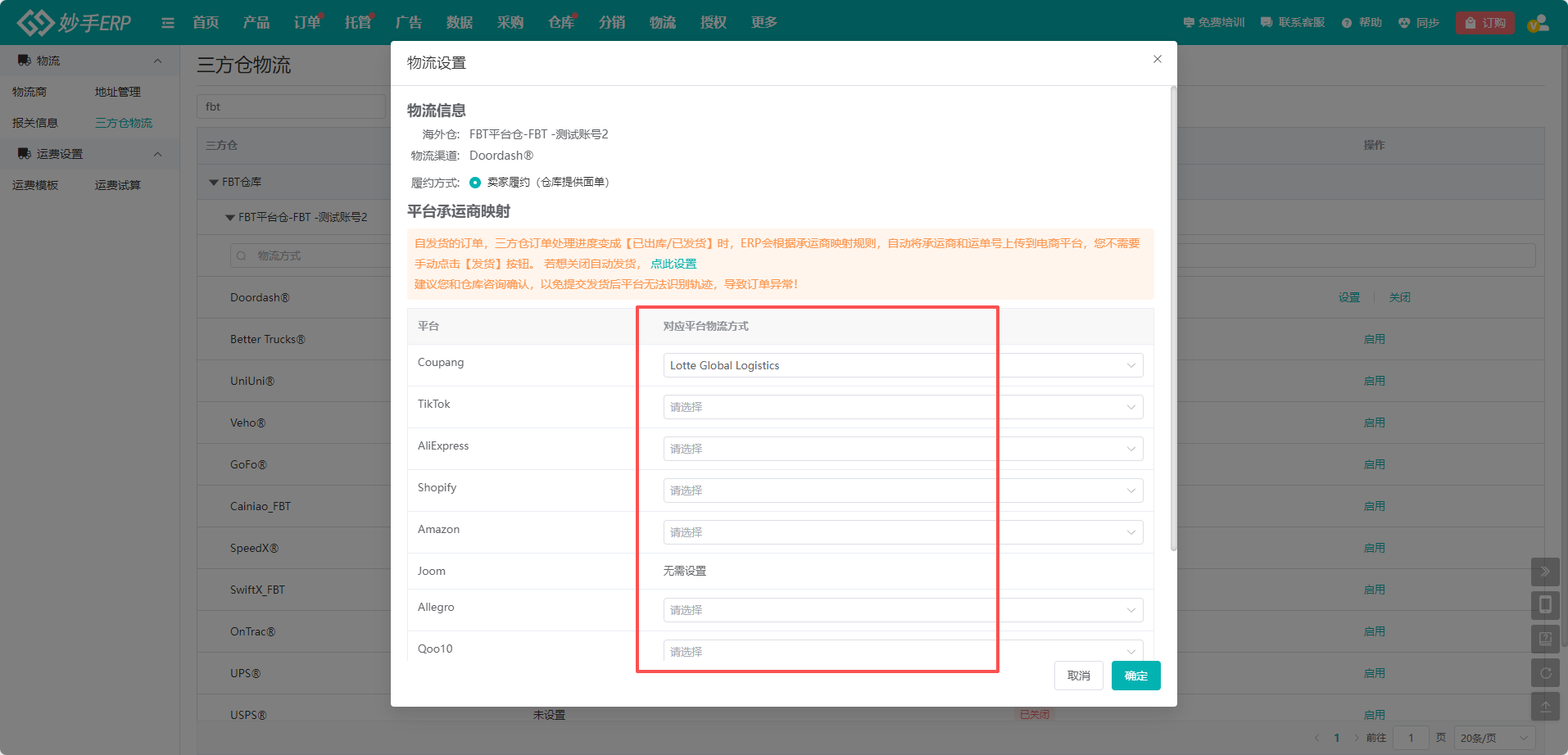Select the 卖家履约 radio button
The height and width of the screenshot is (755, 1568).
coord(475,183)
